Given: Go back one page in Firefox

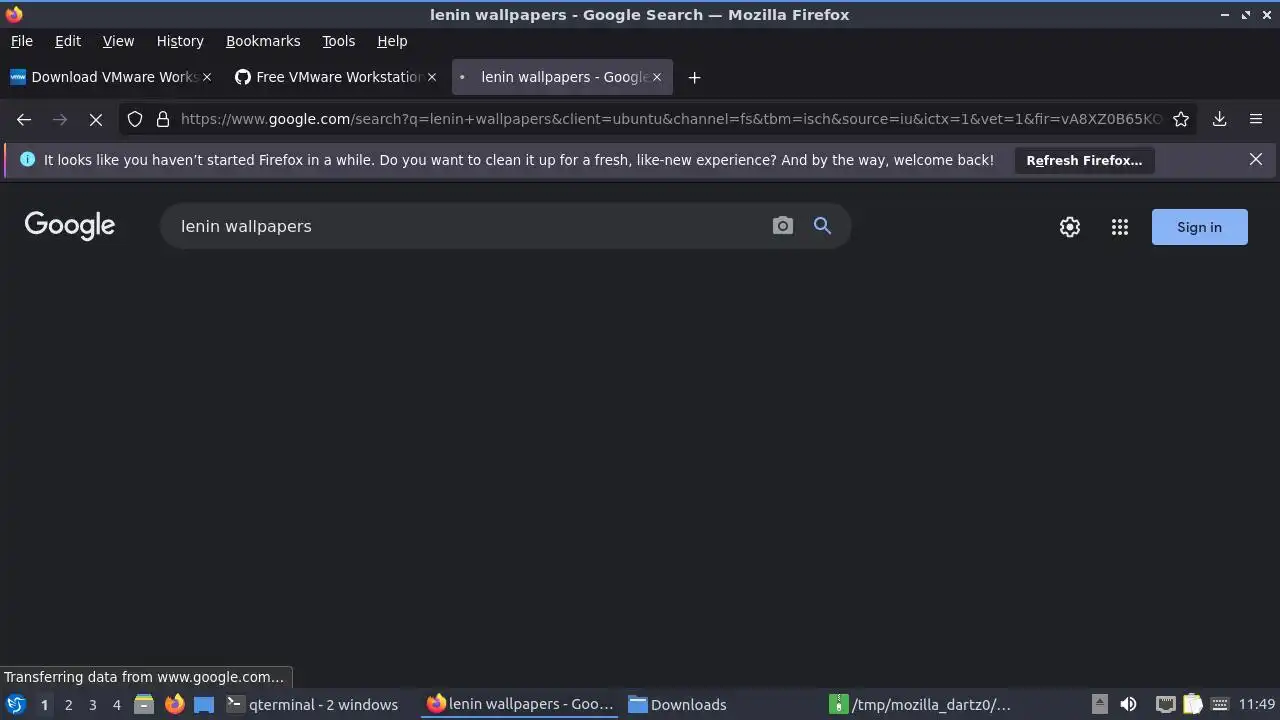Looking at the screenshot, I should click(x=24, y=119).
